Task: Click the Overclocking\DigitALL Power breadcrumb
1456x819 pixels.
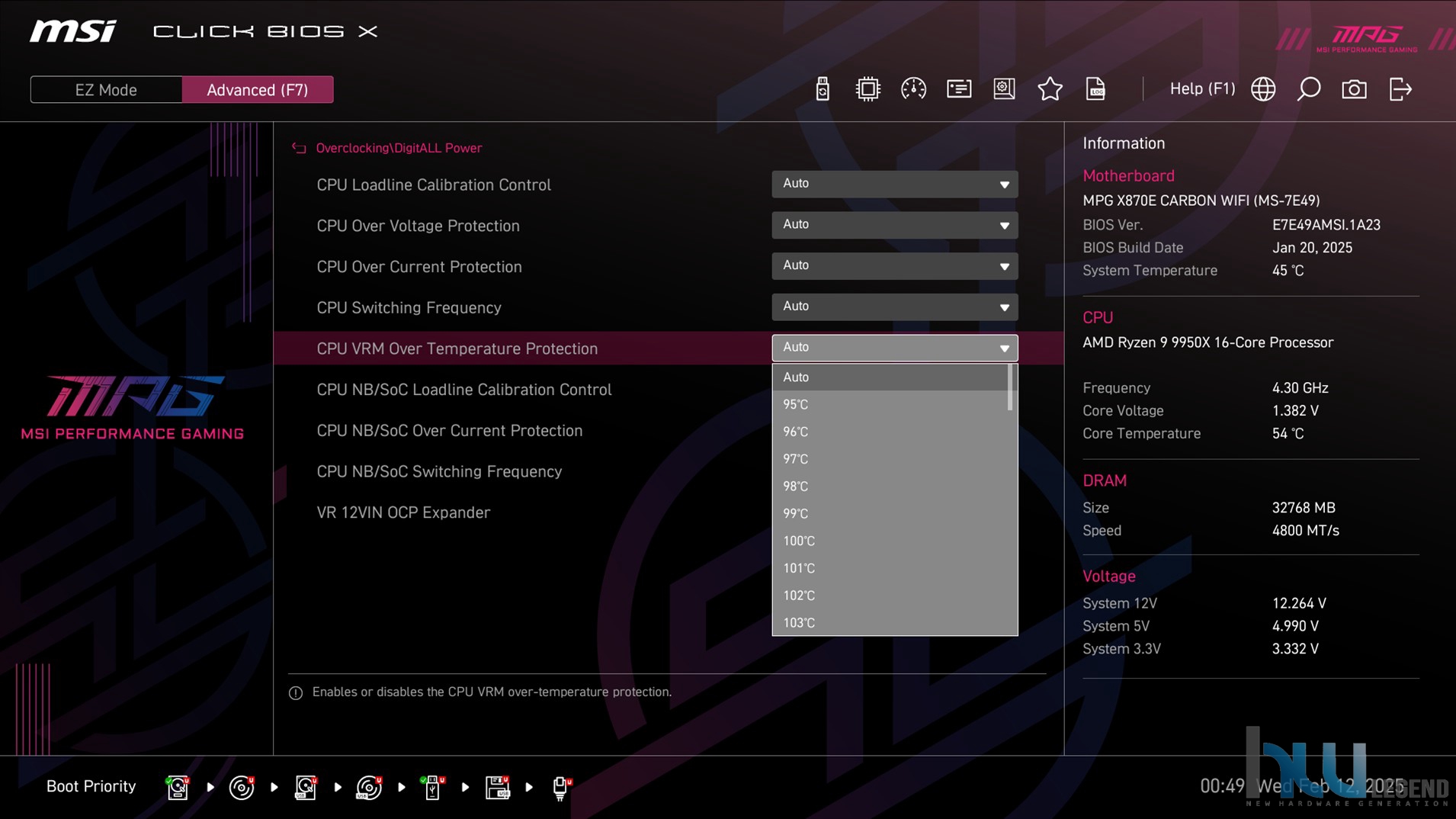Action: [x=399, y=148]
